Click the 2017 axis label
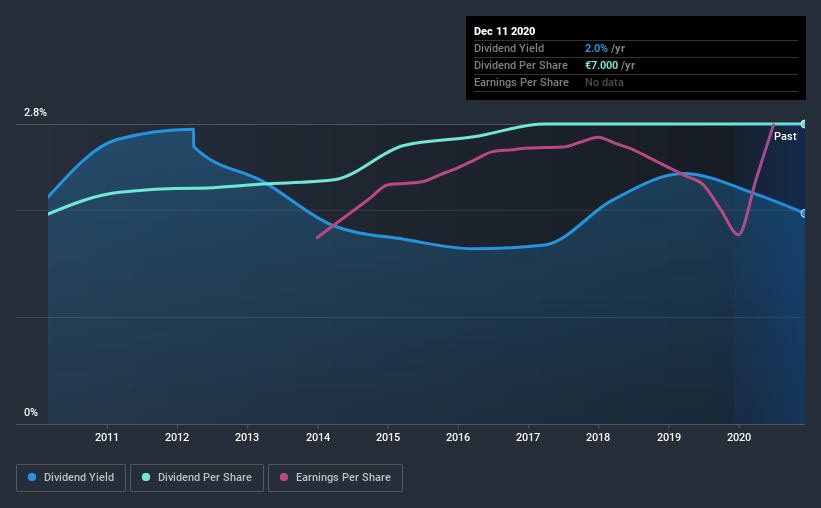This screenshot has width=821, height=508. click(528, 437)
